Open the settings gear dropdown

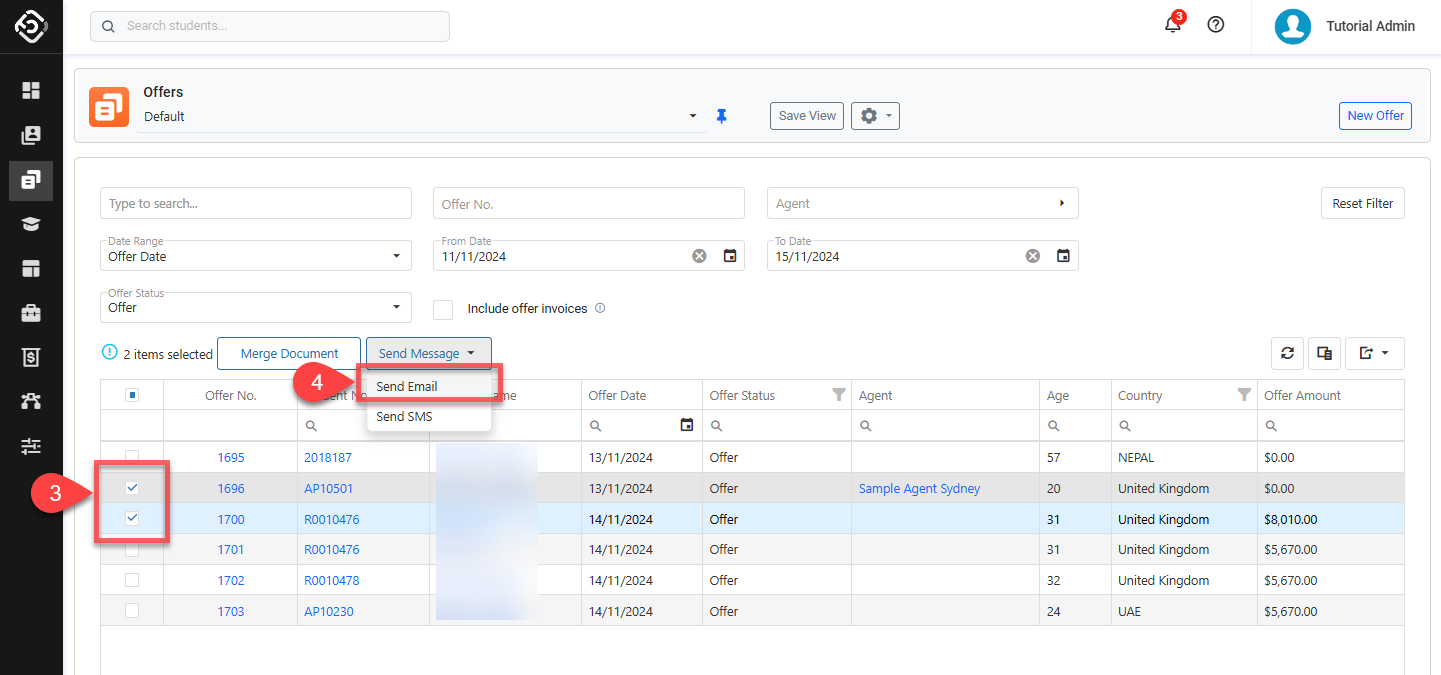pyautogui.click(x=875, y=116)
